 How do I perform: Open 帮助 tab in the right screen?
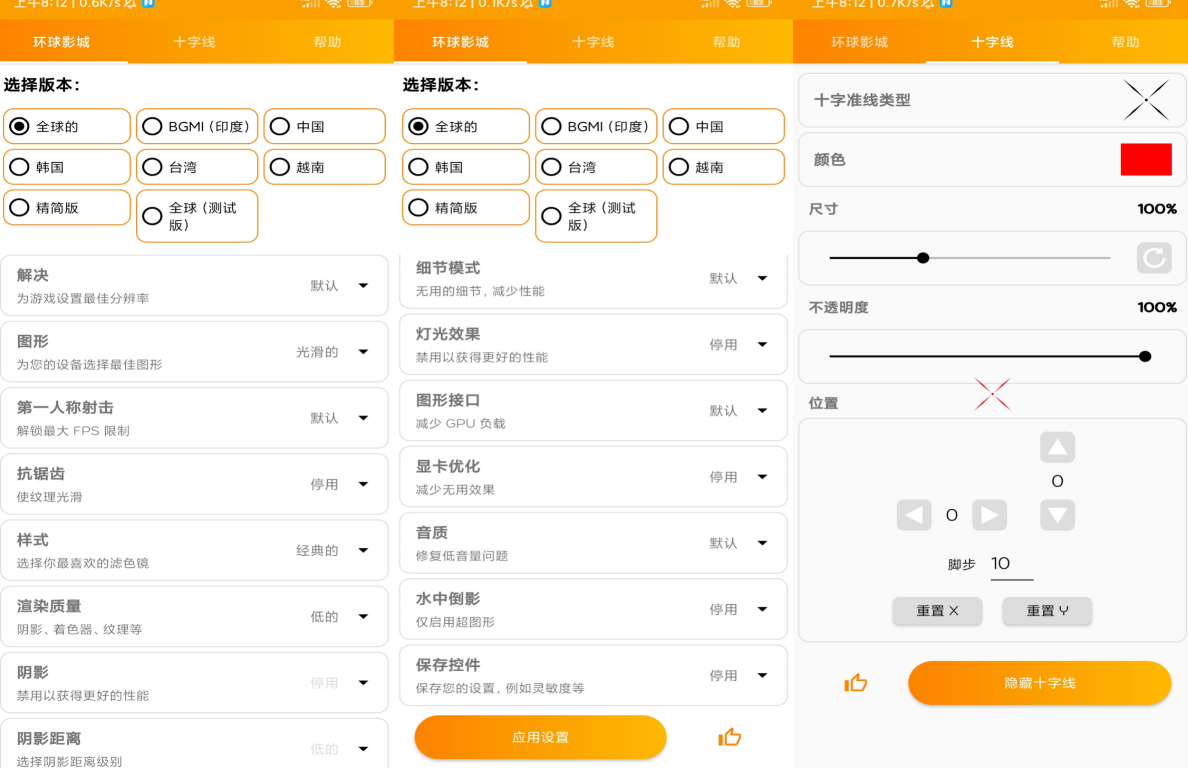[1125, 42]
